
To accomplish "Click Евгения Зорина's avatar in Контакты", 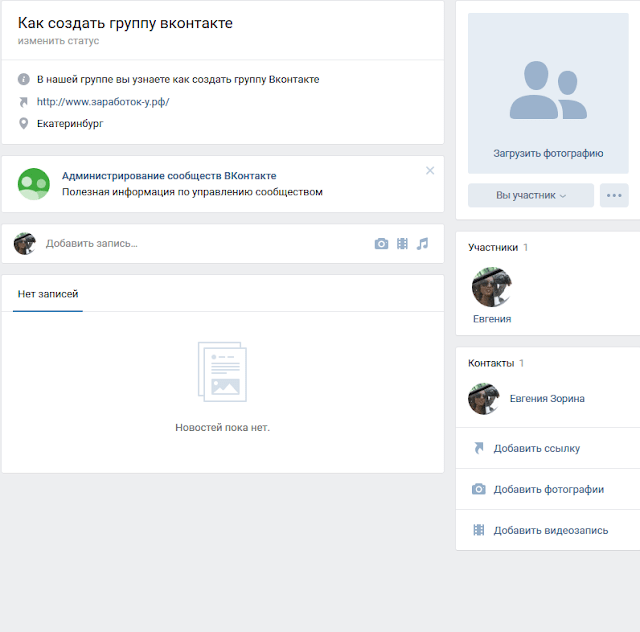I will click(484, 398).
